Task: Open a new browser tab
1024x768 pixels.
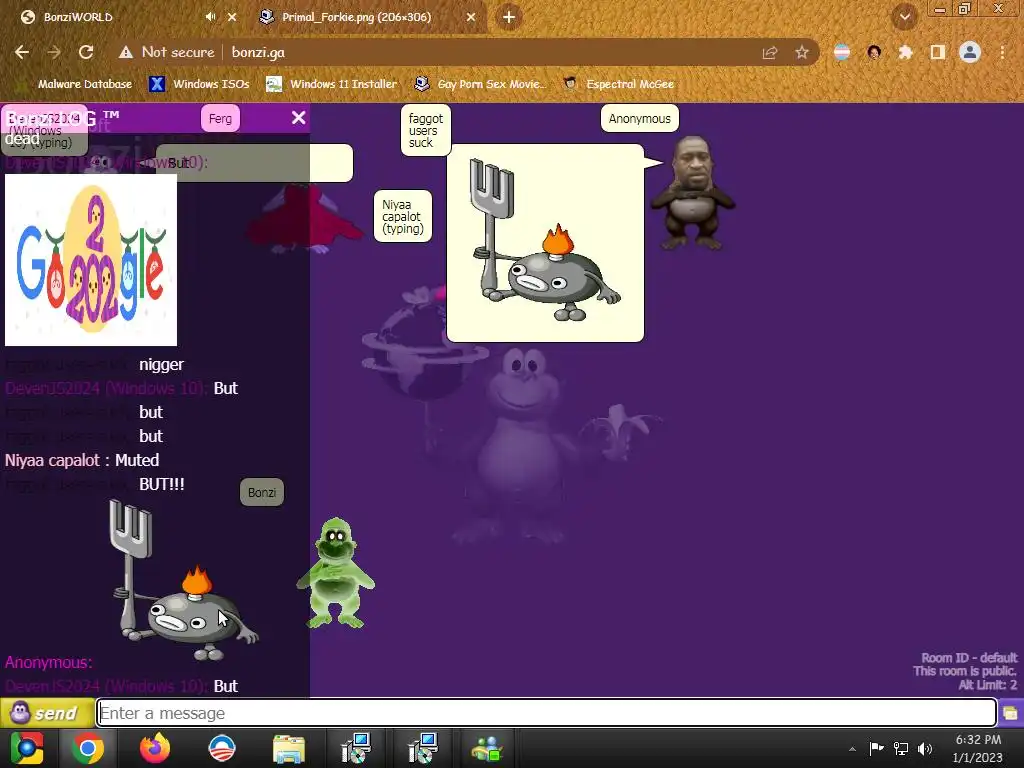Action: 509,17
